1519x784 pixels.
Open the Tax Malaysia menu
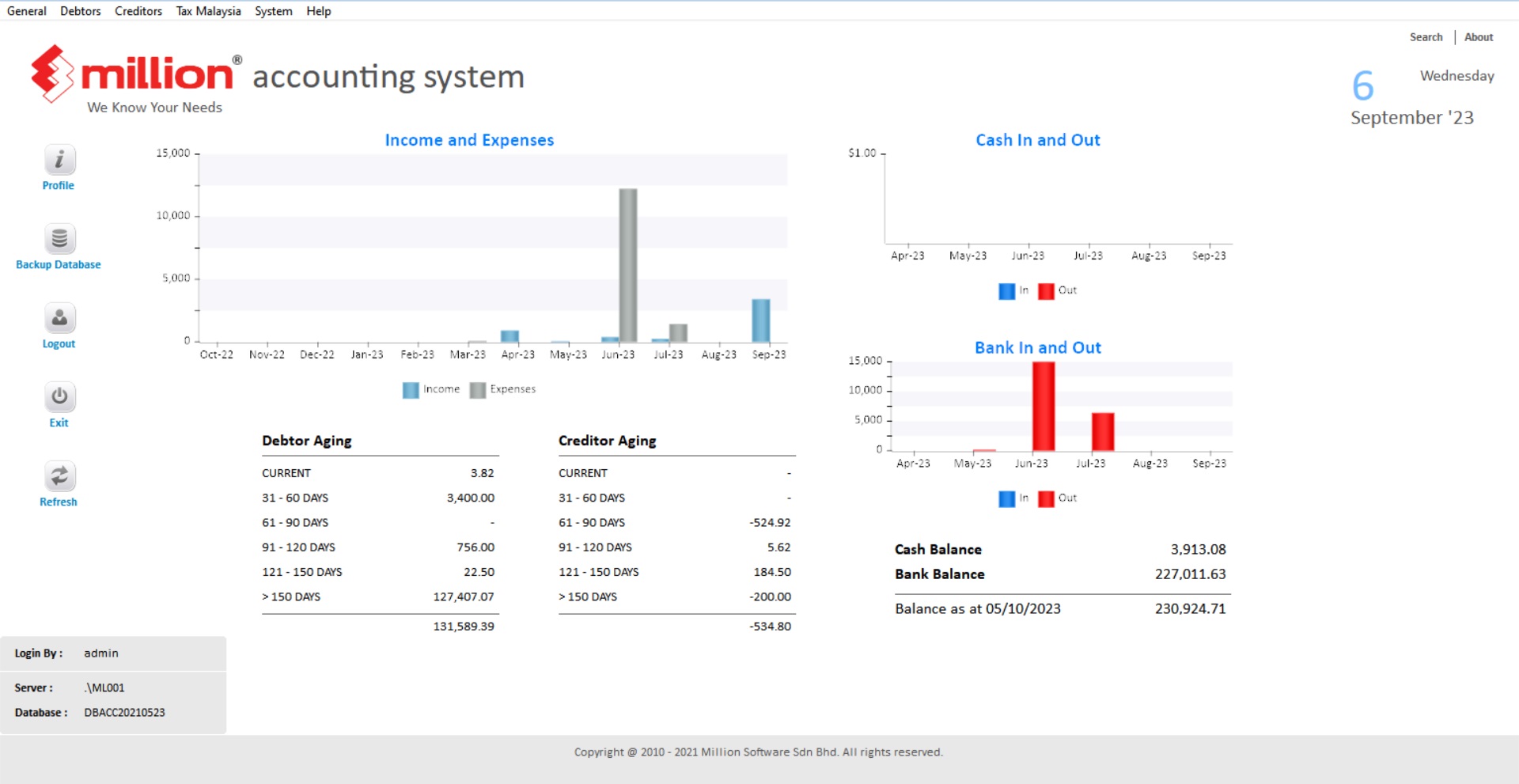point(207,10)
